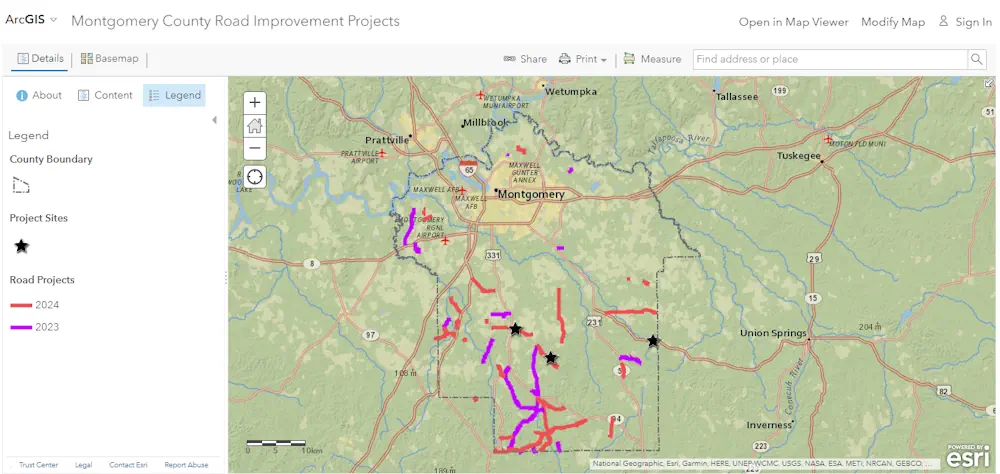Viewport: 1000px width, 474px height.
Task: Click the route 97 shield on map
Action: tap(370, 335)
